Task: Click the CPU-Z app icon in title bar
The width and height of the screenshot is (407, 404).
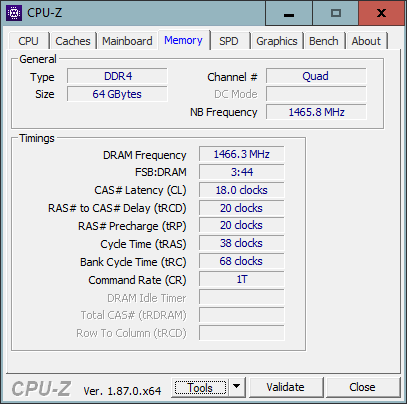Action: pyautogui.click(x=14, y=13)
